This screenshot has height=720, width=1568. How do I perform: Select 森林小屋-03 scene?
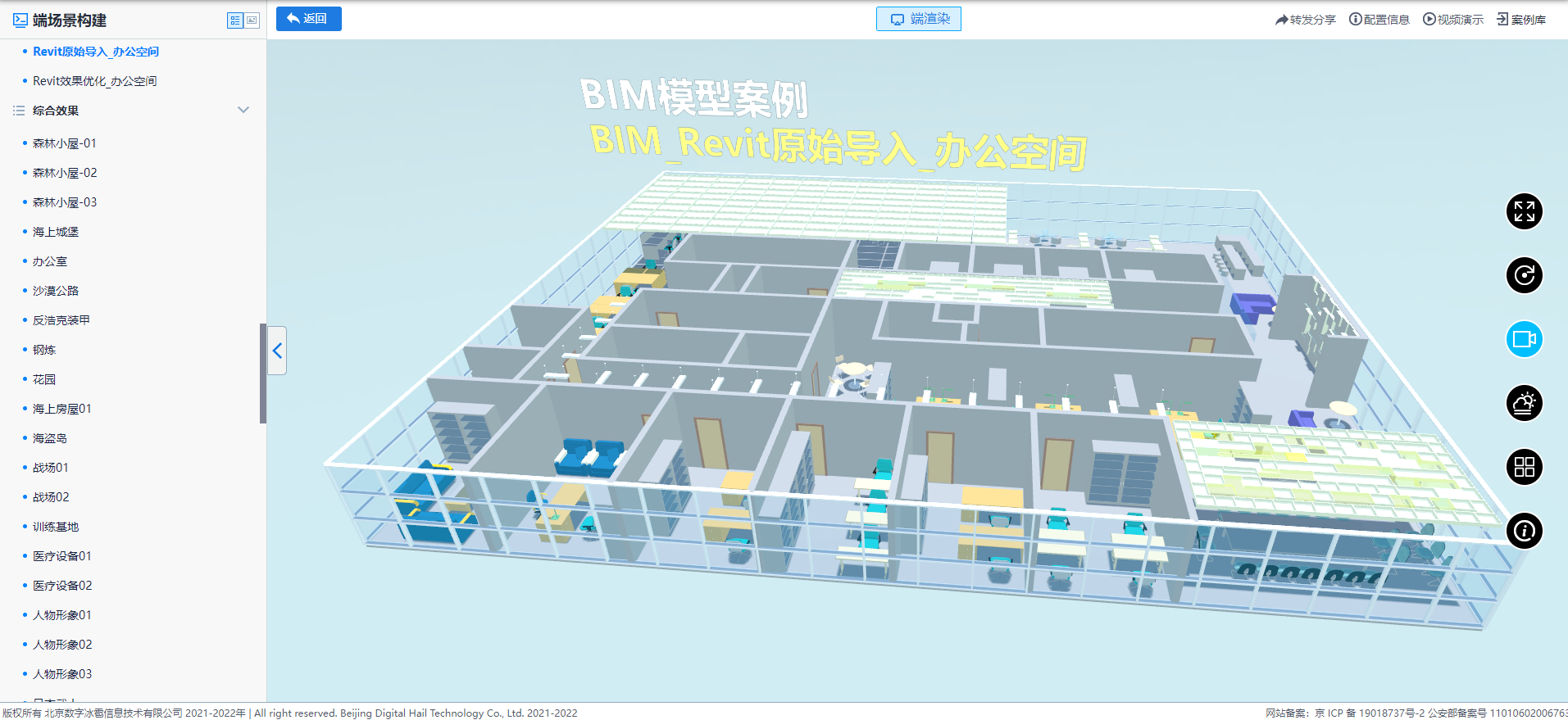(x=65, y=202)
